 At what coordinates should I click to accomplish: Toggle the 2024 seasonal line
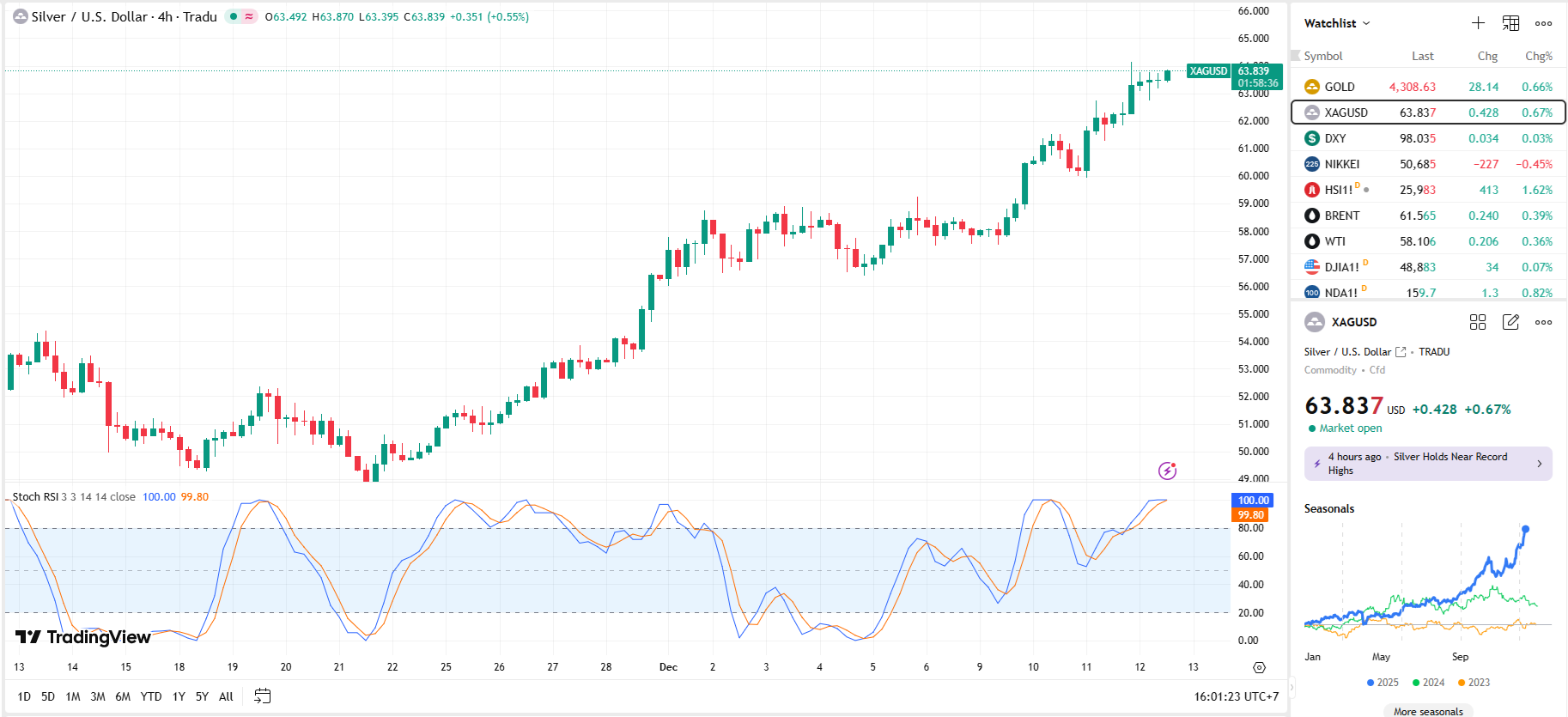tap(1428, 683)
